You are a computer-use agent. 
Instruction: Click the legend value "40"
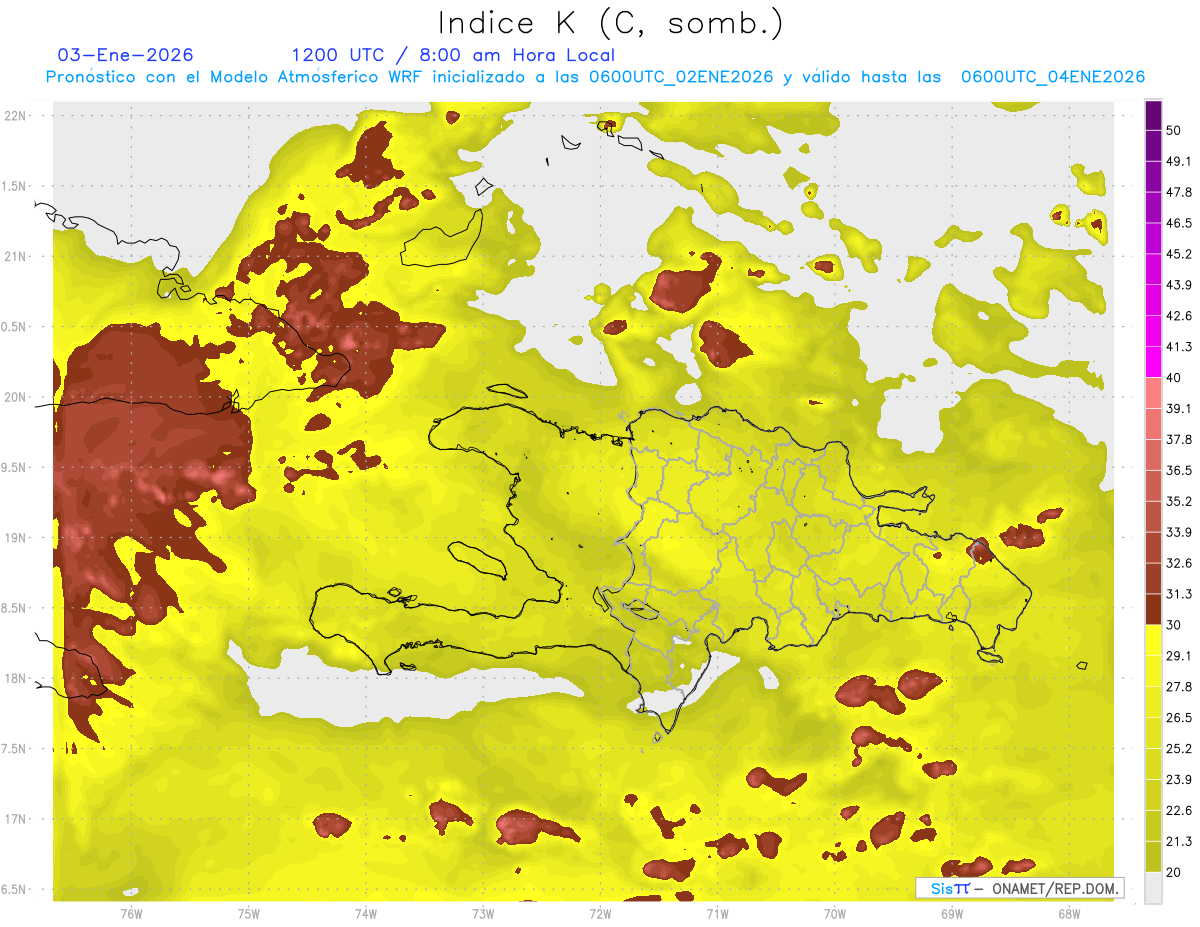(1175, 378)
